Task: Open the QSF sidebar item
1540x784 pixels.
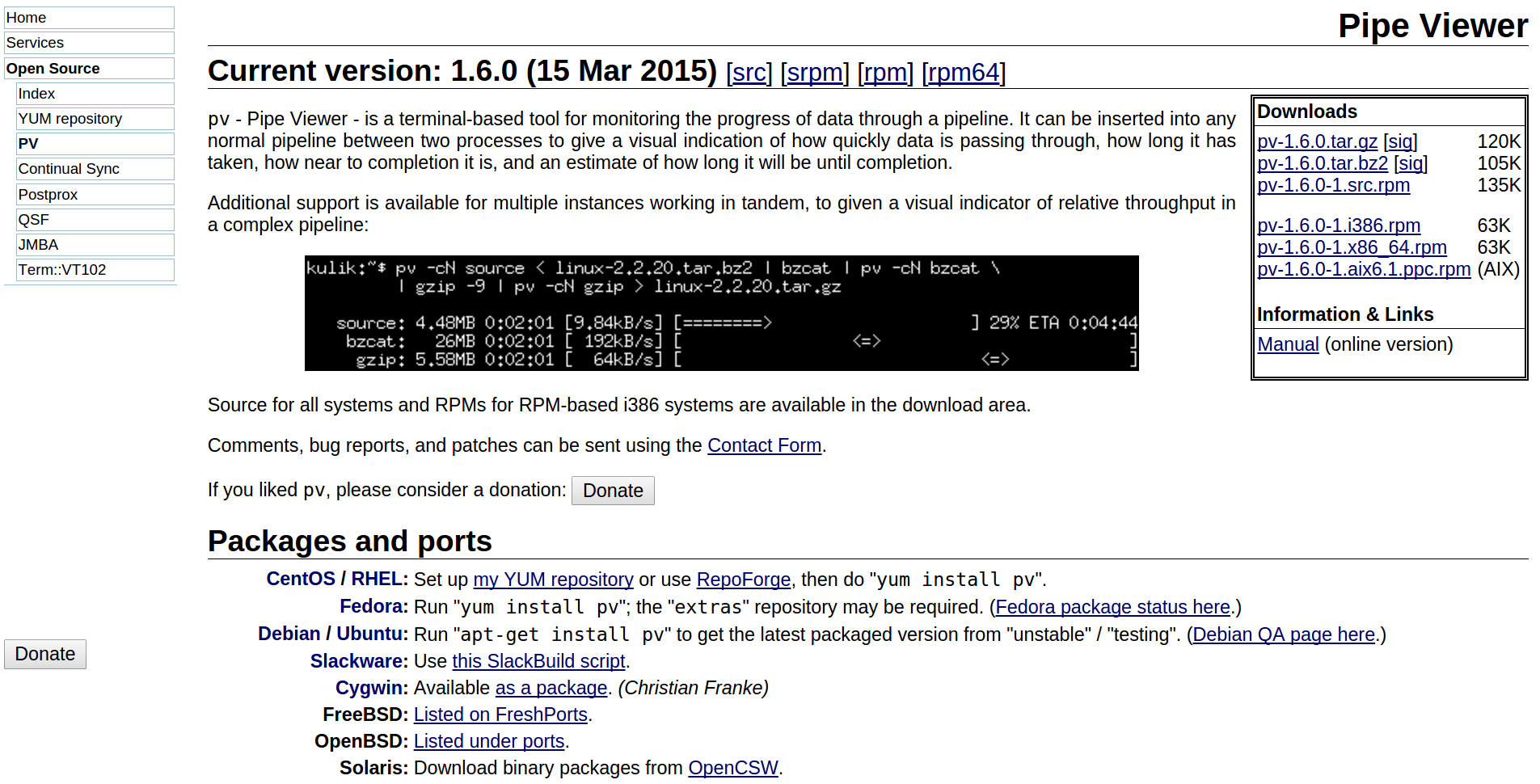Action: pyautogui.click(x=95, y=220)
